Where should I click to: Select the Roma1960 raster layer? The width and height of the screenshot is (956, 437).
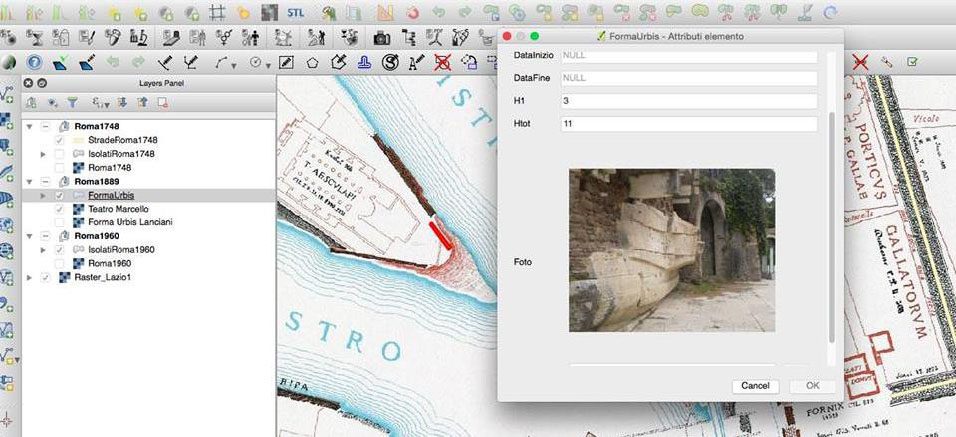point(110,263)
